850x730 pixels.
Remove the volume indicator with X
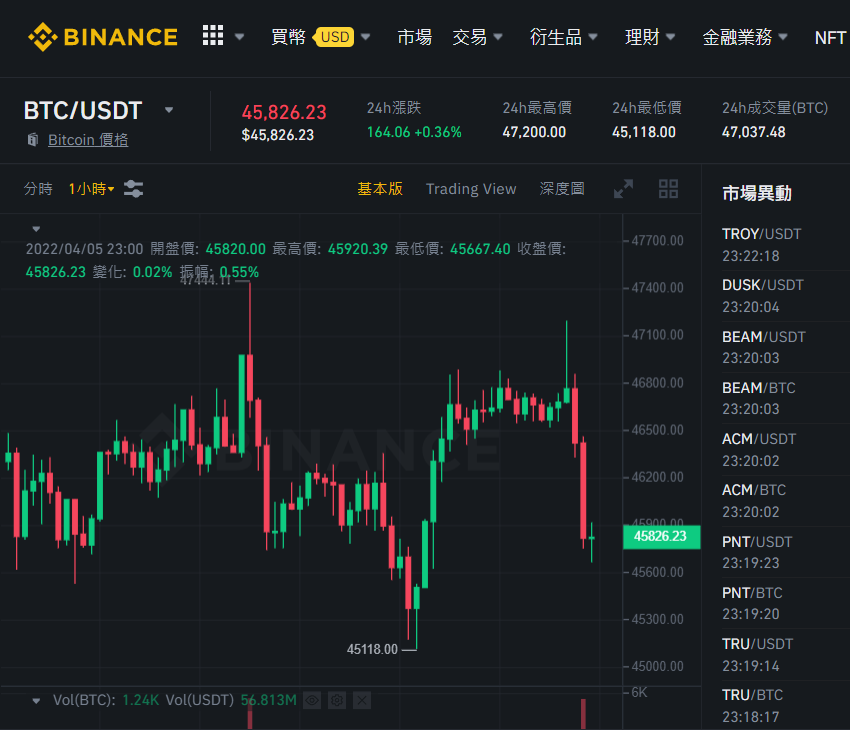(362, 700)
